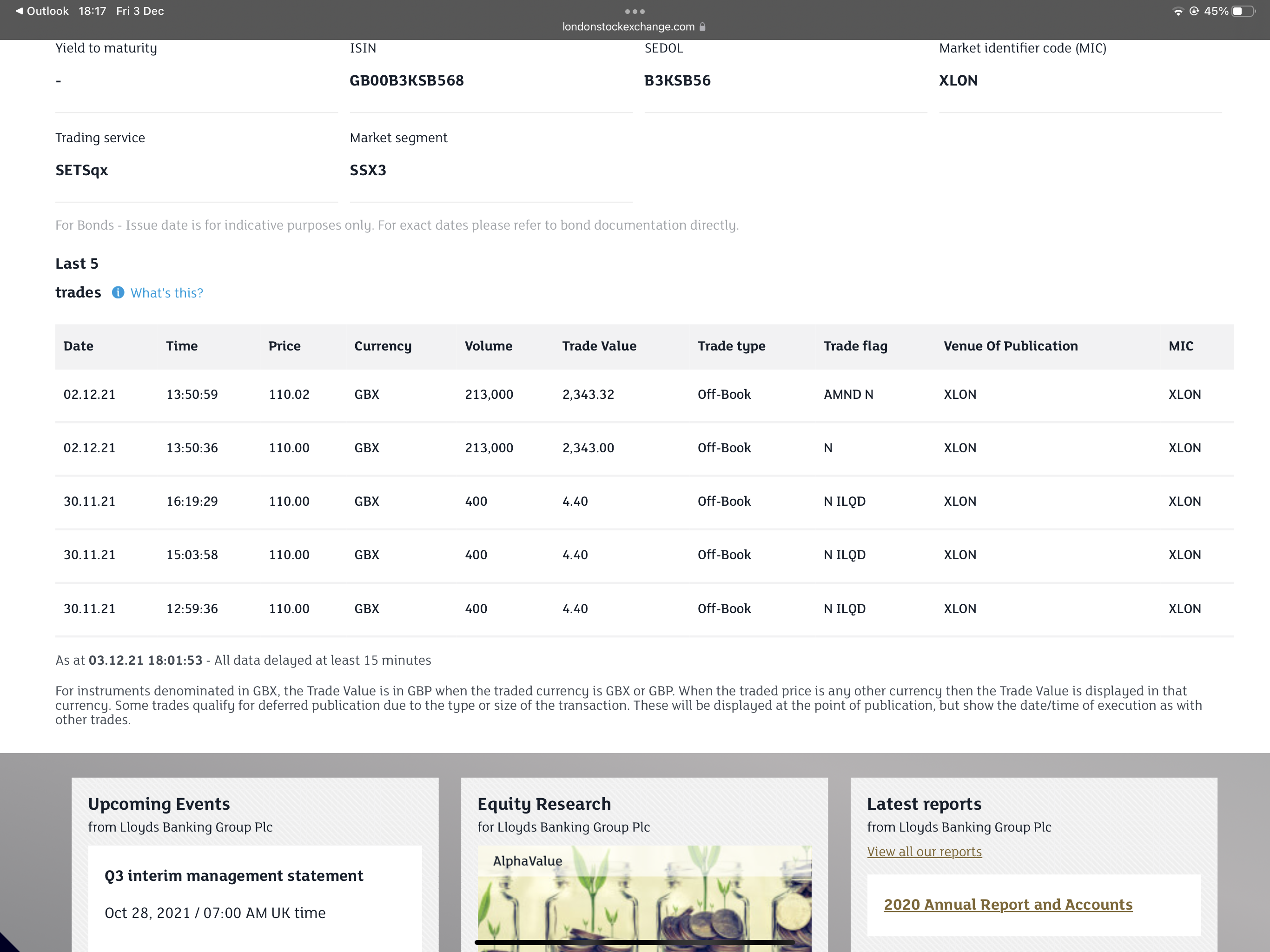Tap the 18:17 clock in status bar

pyautogui.click(x=93, y=11)
